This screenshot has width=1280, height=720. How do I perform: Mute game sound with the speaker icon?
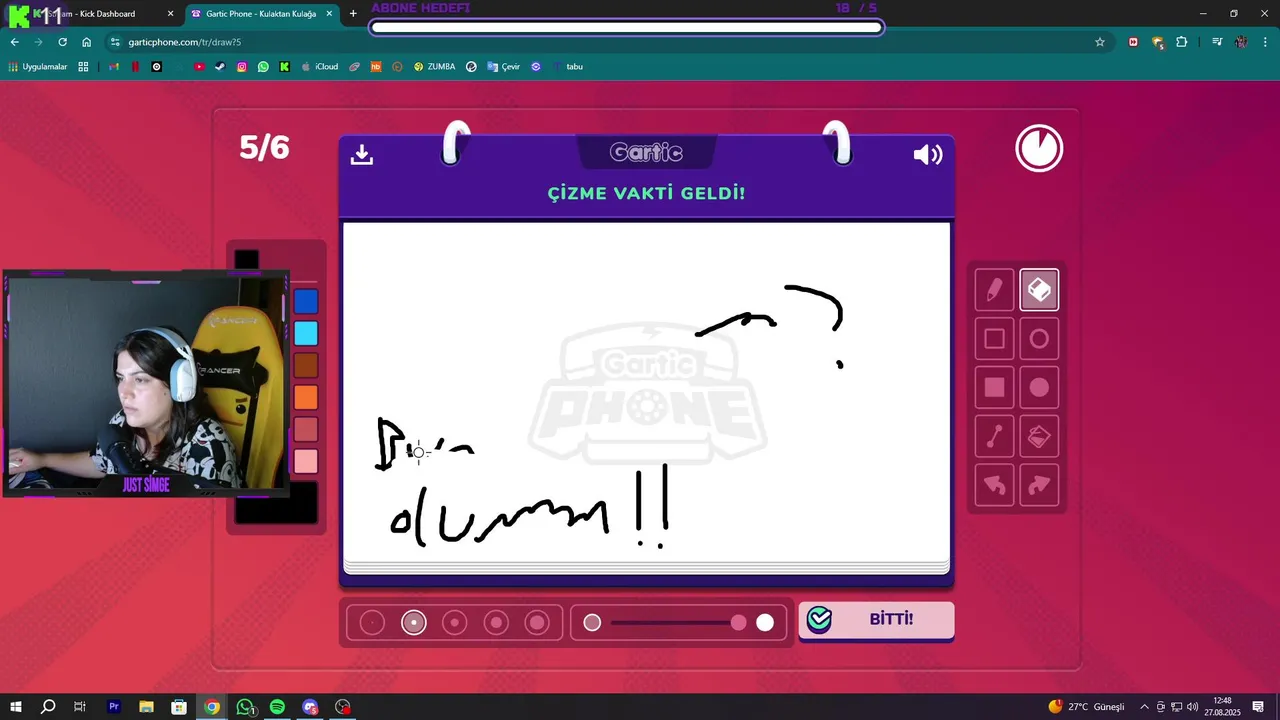coord(928,154)
